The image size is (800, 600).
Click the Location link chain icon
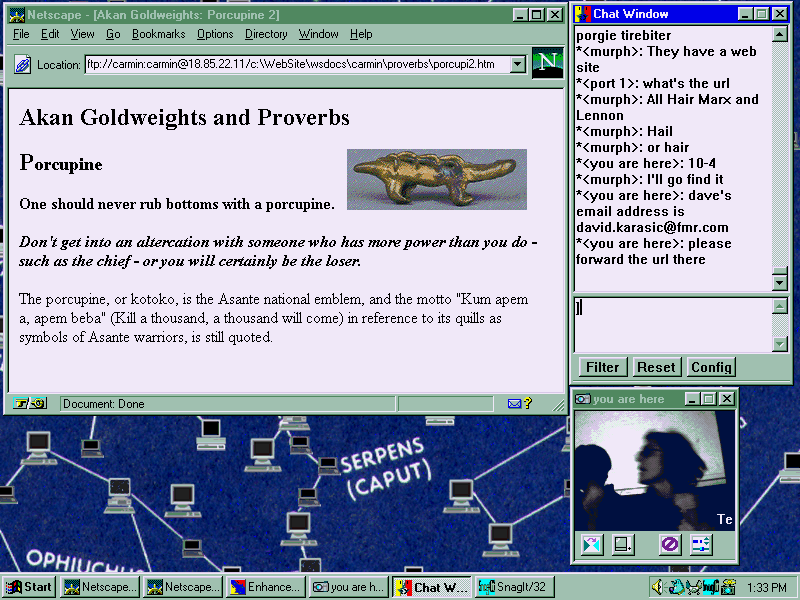click(x=22, y=65)
